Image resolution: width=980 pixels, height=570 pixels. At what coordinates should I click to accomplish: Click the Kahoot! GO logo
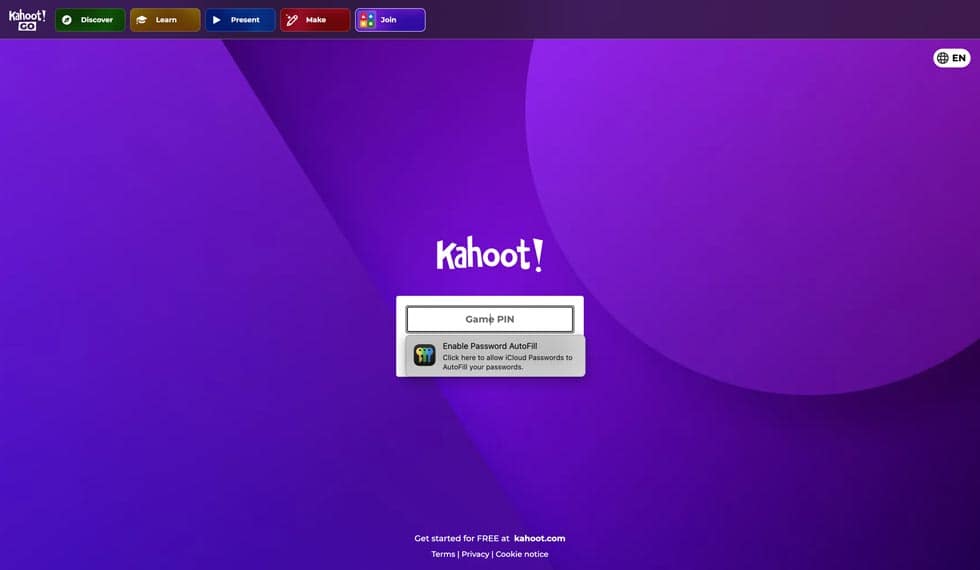tap(27, 19)
